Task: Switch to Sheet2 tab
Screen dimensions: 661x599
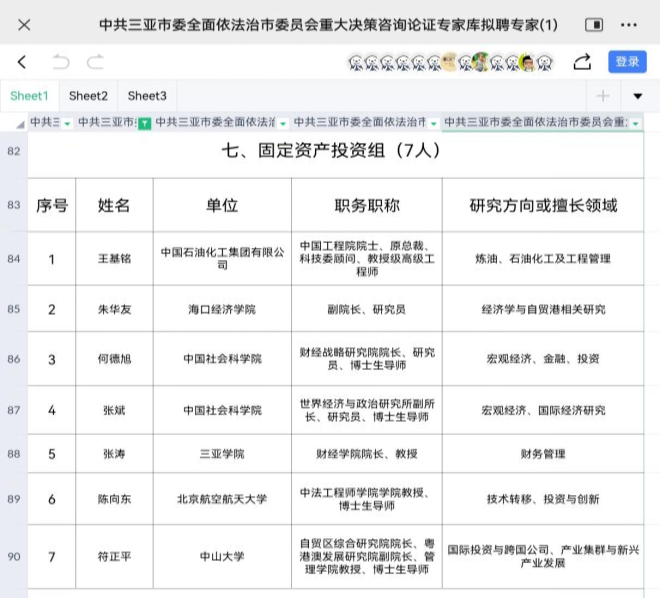Action: (88, 96)
